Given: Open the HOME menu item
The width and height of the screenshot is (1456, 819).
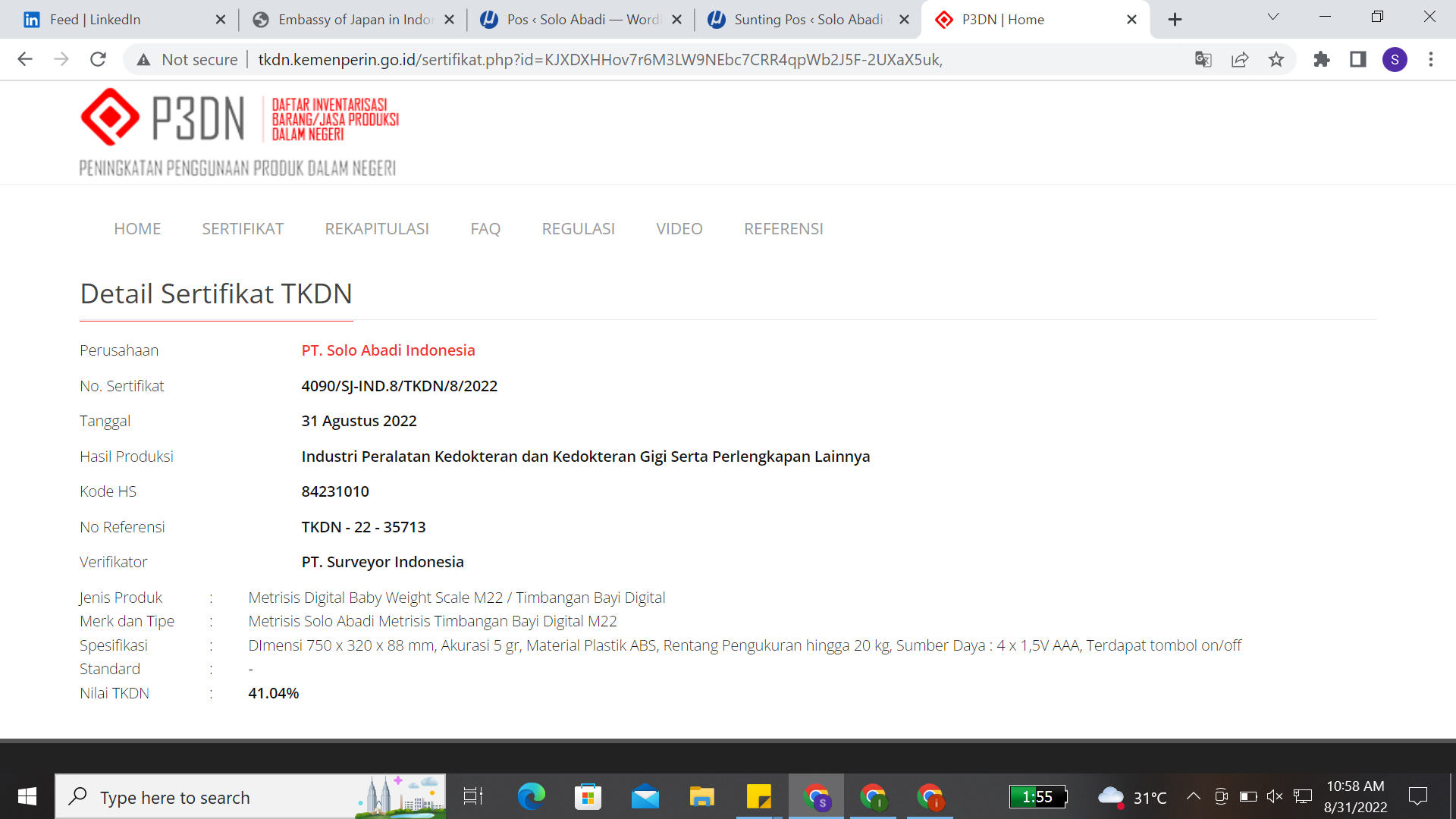Looking at the screenshot, I should (137, 228).
